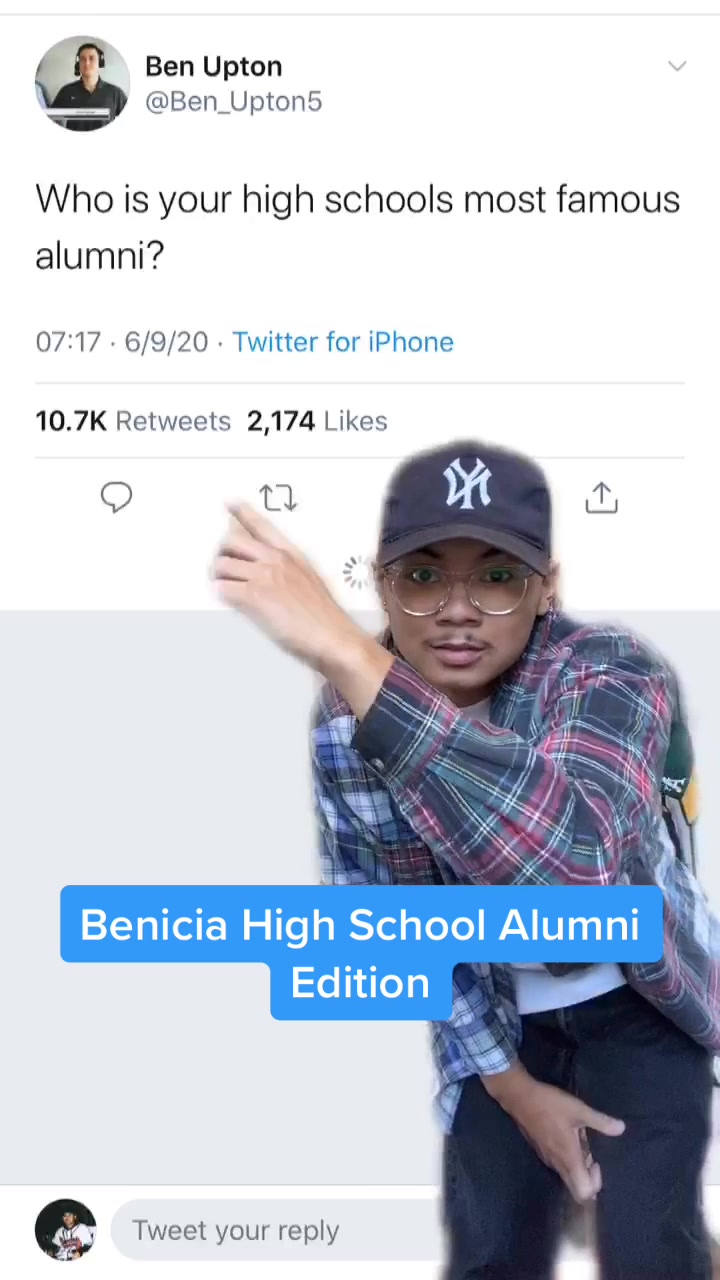Tap the word Edition in the caption
This screenshot has height=1280, width=720.
click(360, 983)
